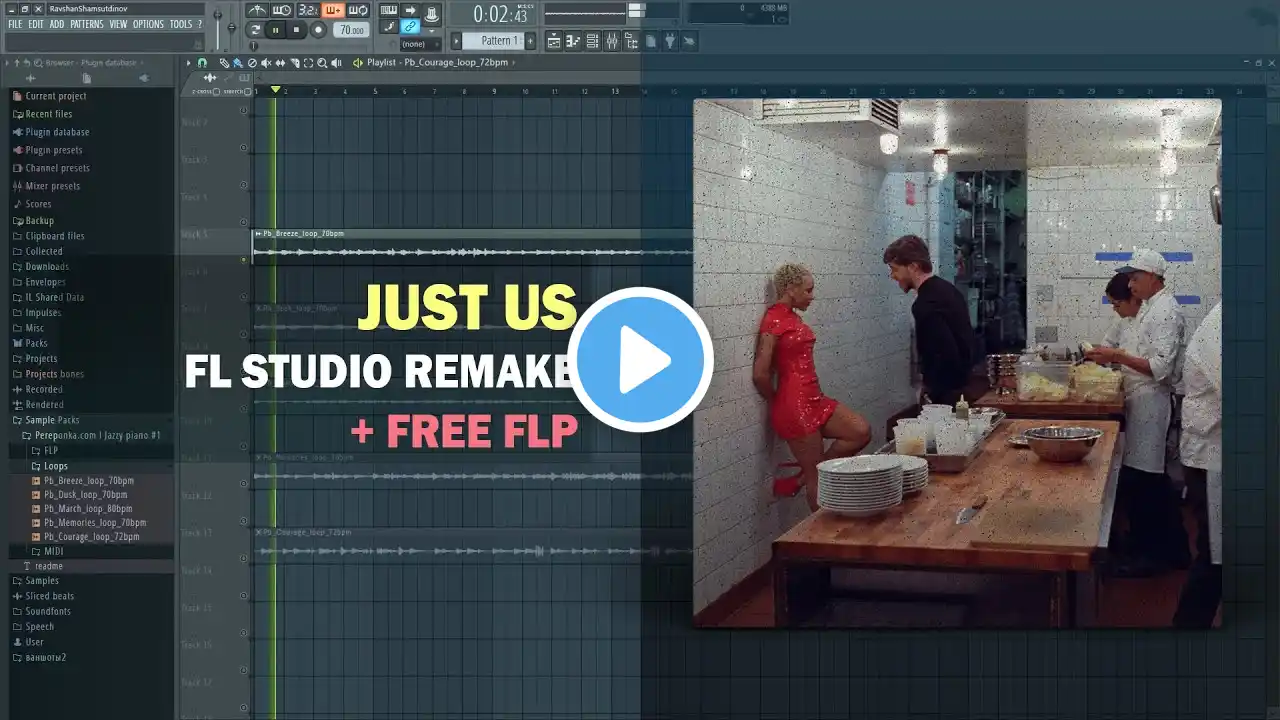Open the pattern selector left arrow
This screenshot has height=720, width=1280.
456,41
